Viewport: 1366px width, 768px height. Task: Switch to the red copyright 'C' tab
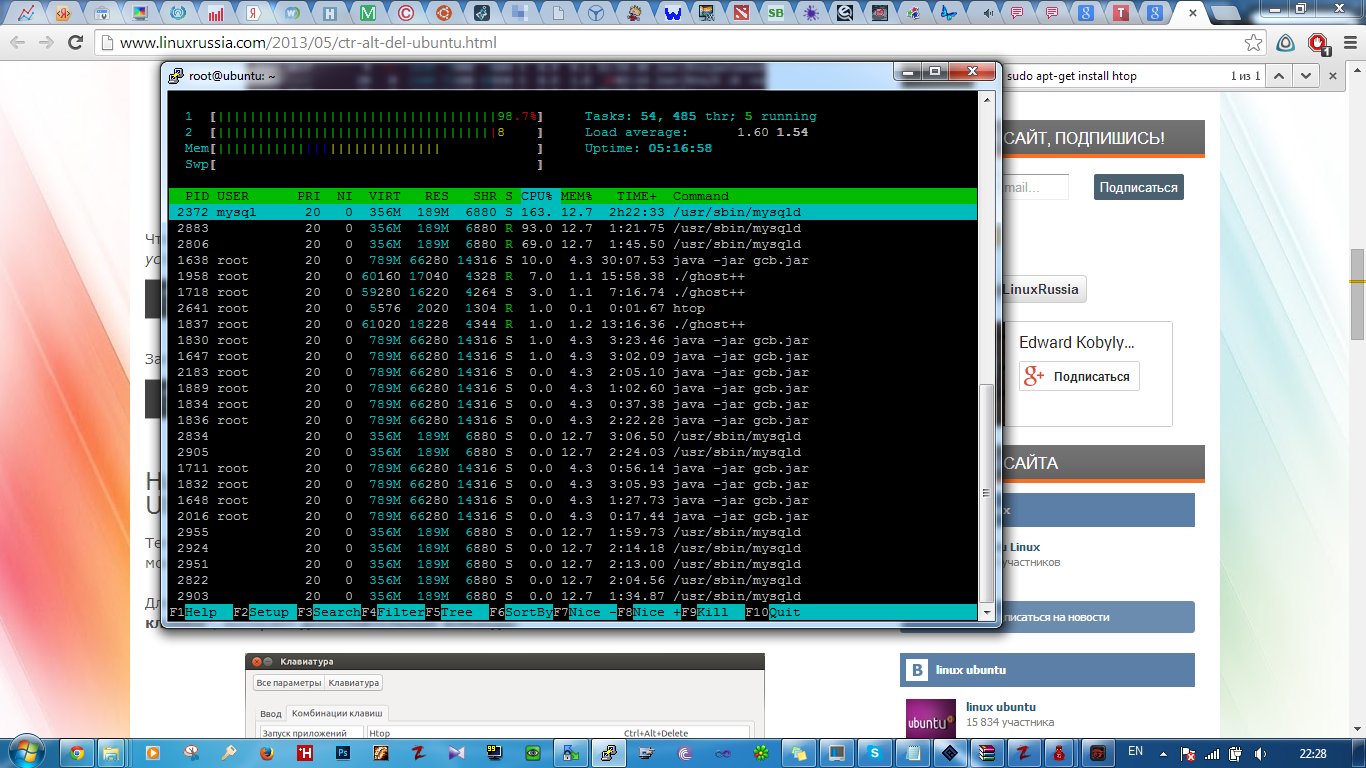(x=405, y=14)
